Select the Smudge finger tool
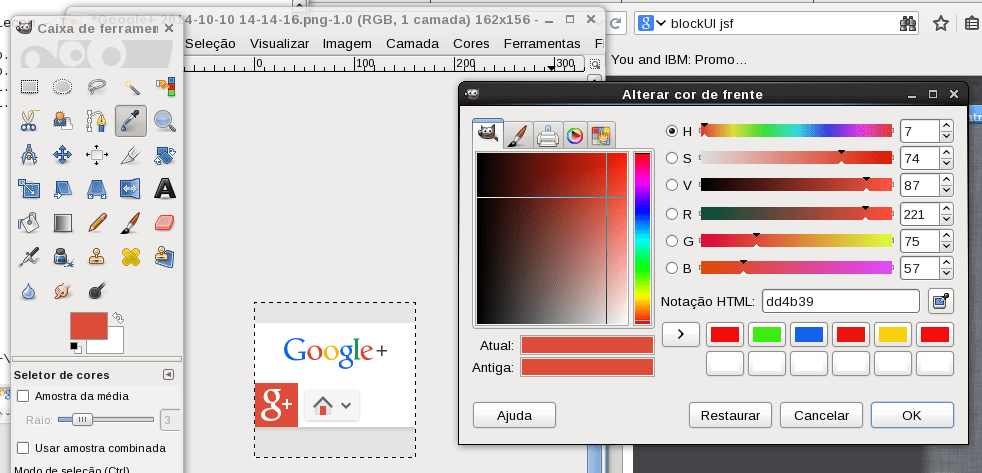This screenshot has height=473, width=982. point(62,290)
